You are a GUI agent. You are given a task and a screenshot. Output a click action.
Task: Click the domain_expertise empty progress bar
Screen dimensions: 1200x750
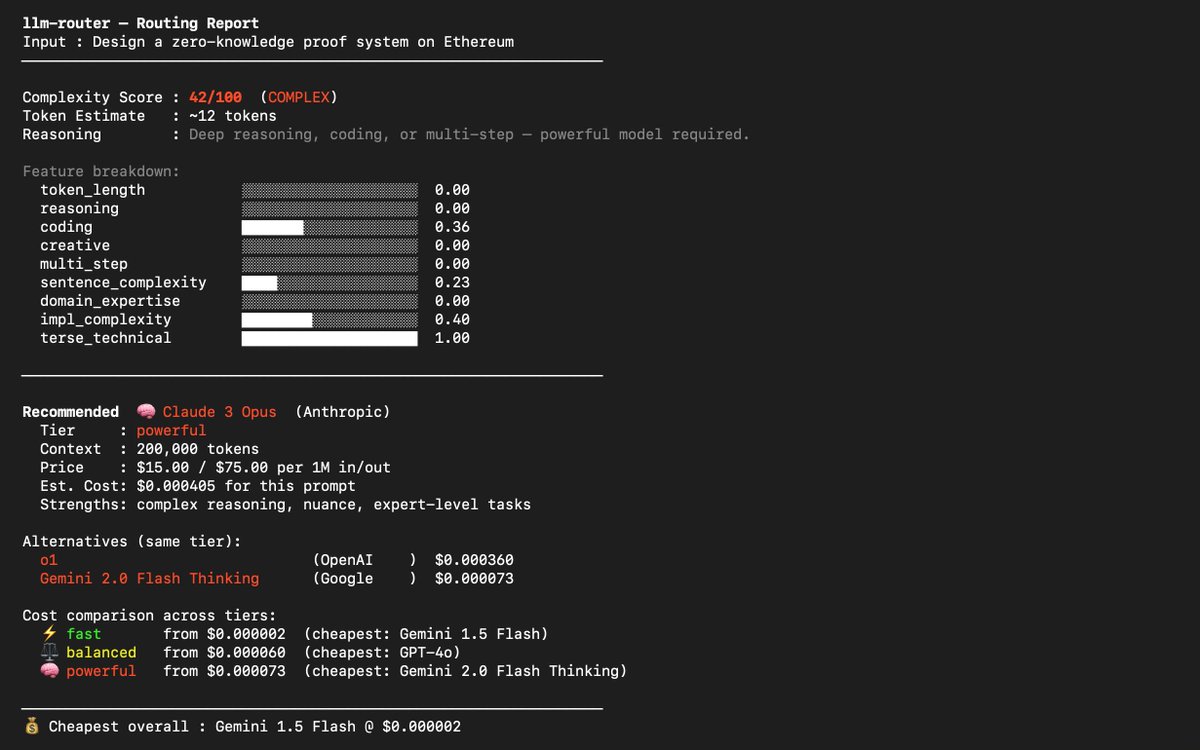point(330,301)
